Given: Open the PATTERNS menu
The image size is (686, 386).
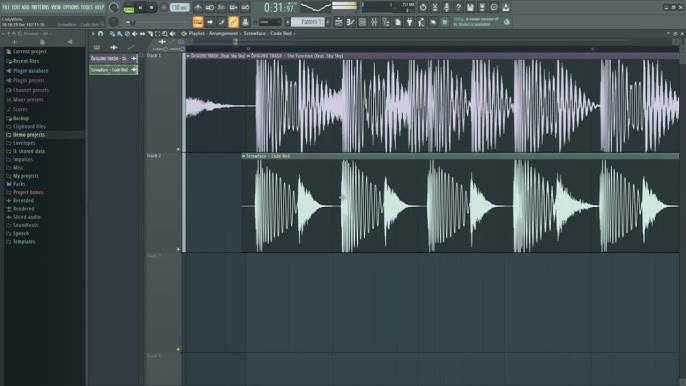Looking at the screenshot, I should tap(40, 7).
